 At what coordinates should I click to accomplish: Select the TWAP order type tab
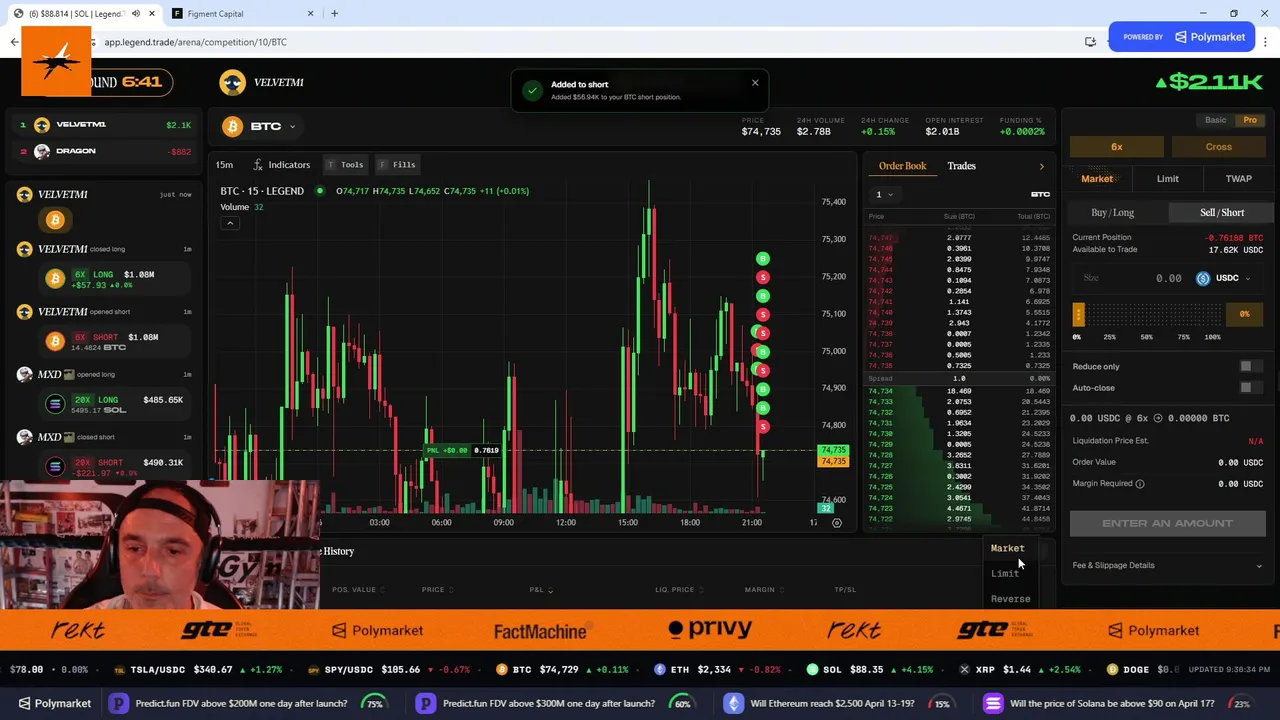(1238, 179)
